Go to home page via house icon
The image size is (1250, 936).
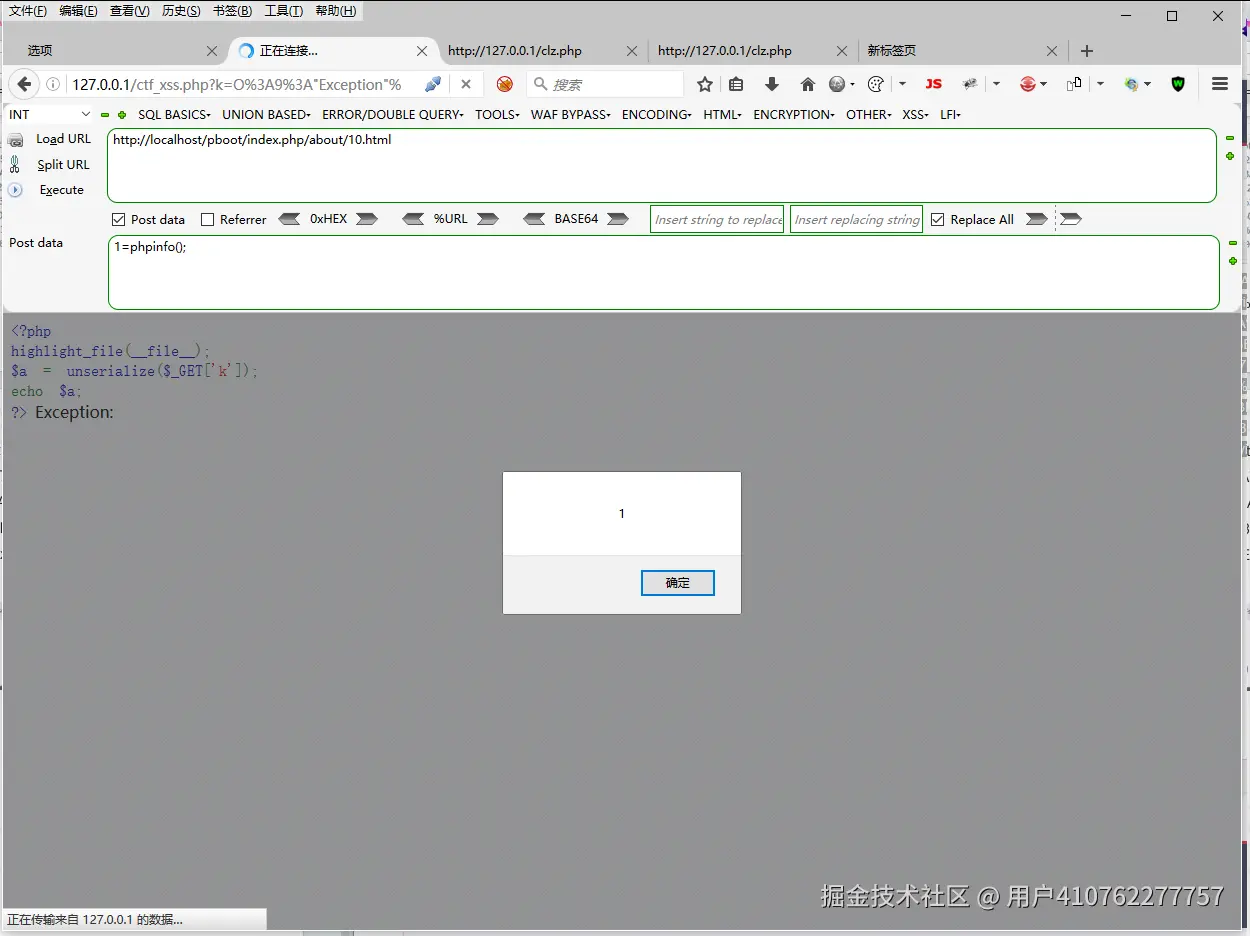click(x=808, y=84)
